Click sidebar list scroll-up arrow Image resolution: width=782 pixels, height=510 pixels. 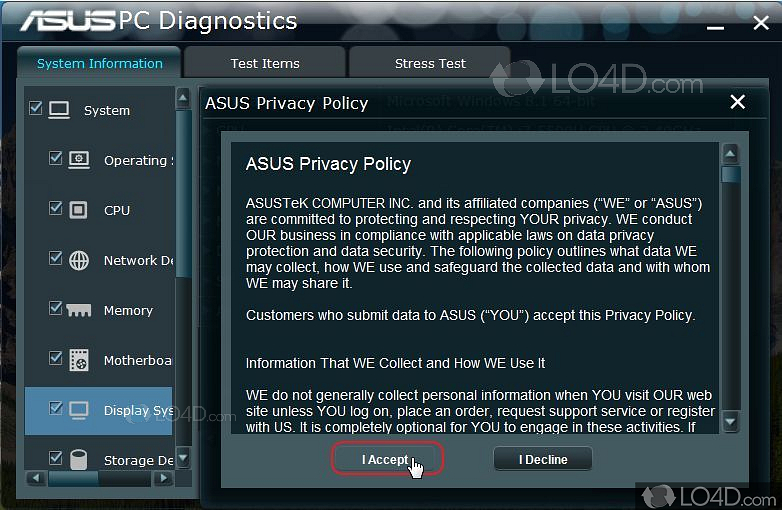[183, 97]
